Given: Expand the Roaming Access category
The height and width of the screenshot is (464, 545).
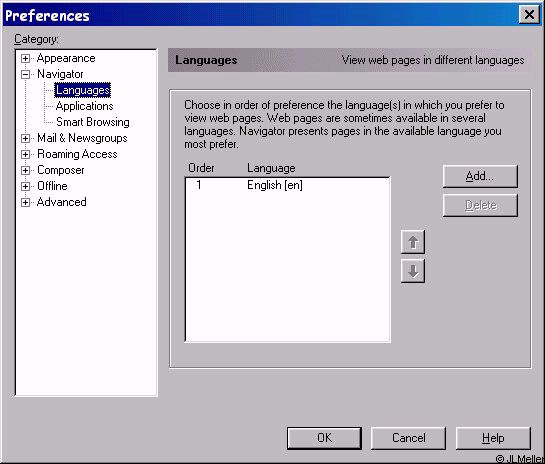Looking at the screenshot, I should [x=25, y=154].
